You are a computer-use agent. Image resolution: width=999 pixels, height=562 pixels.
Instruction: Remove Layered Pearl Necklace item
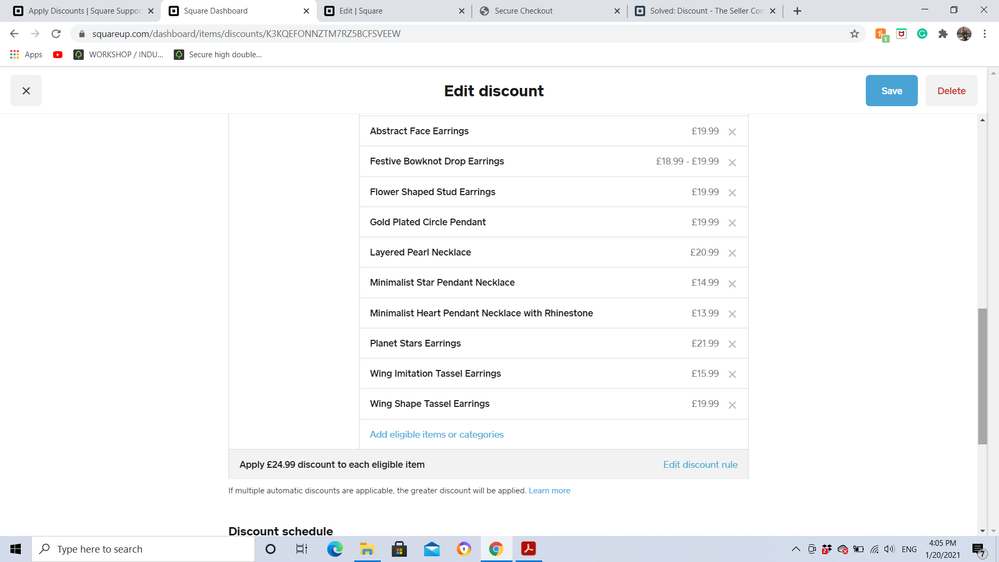(x=732, y=253)
